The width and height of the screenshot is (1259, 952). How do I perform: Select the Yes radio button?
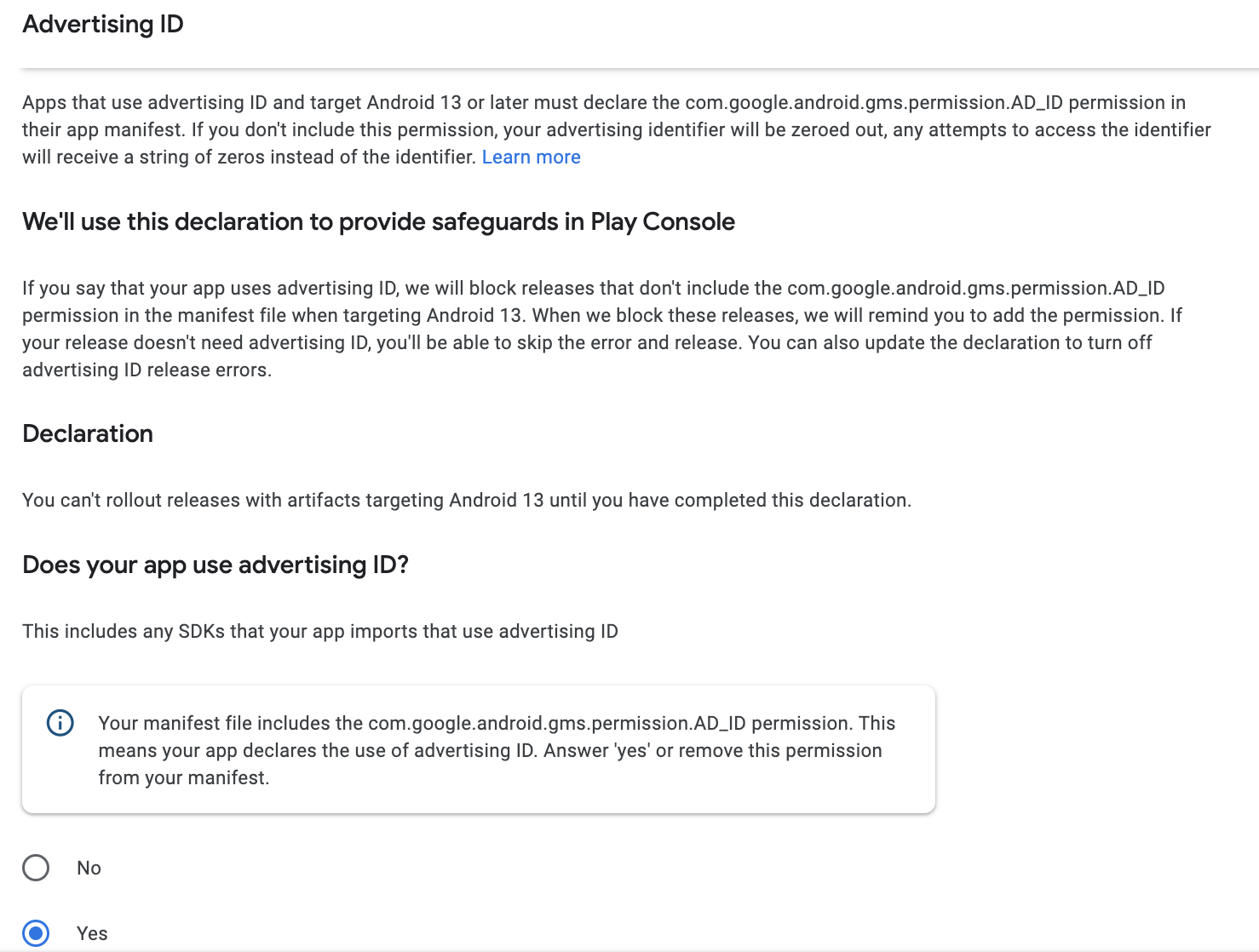coord(36,932)
